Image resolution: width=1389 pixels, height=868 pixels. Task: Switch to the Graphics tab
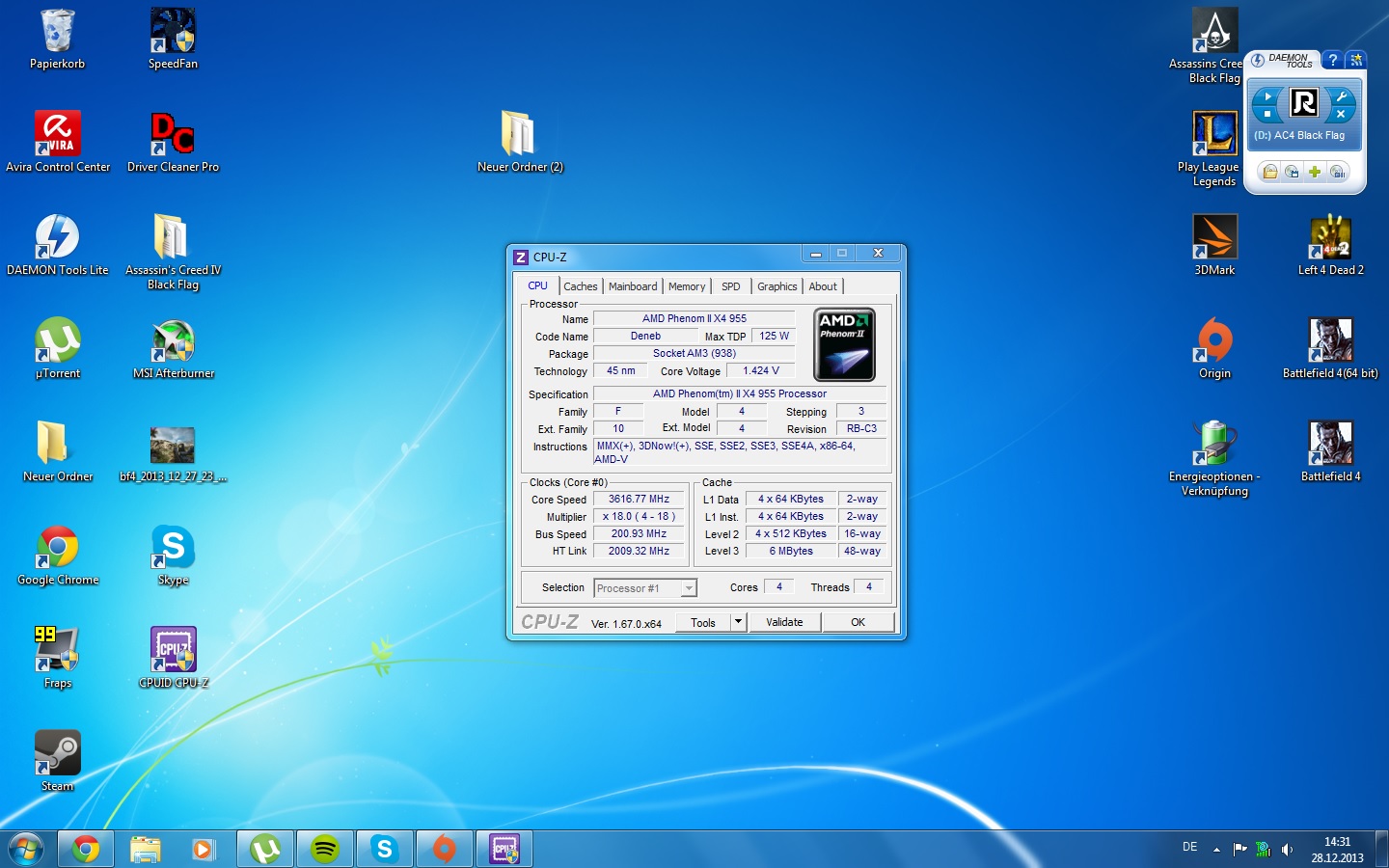click(x=776, y=286)
